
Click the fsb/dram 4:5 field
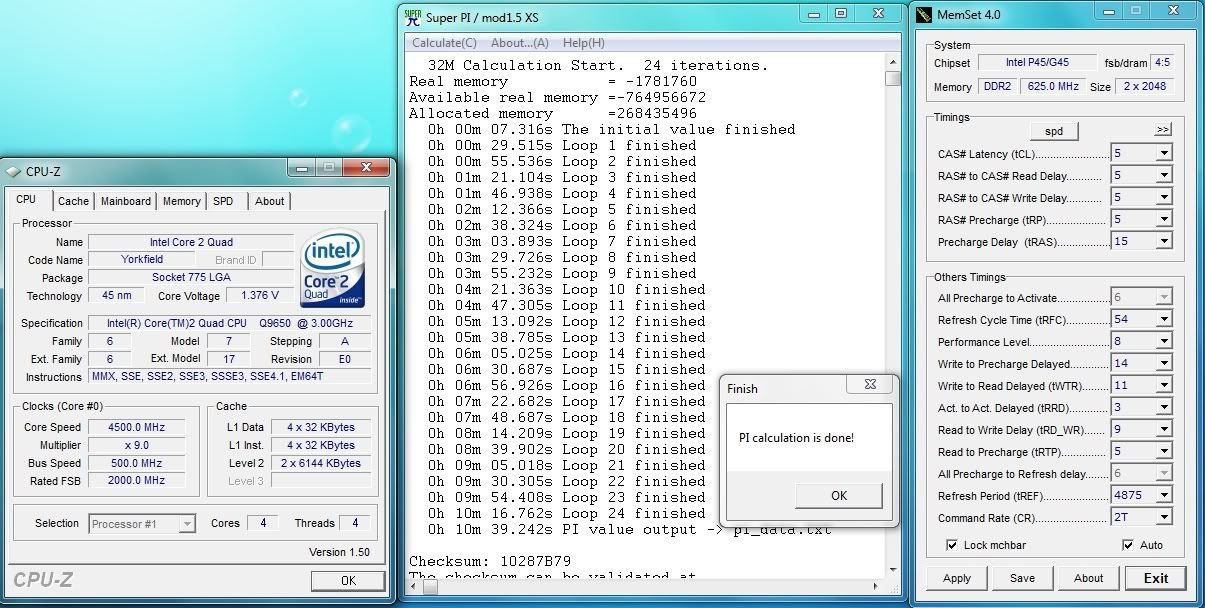tap(1162, 62)
